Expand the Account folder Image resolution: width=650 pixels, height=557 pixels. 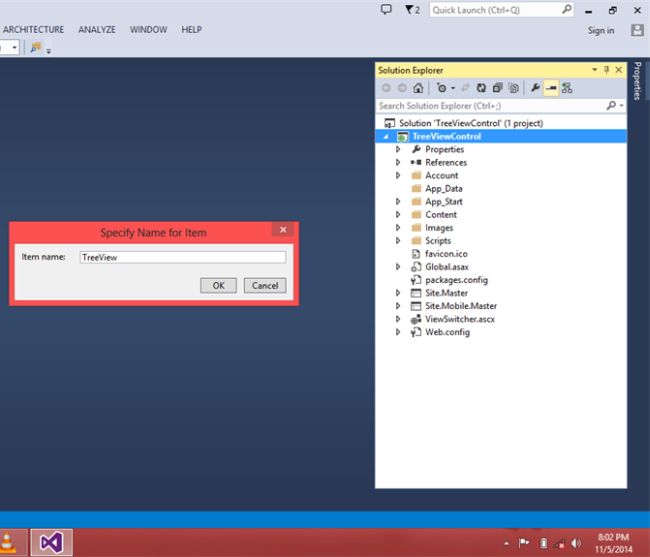coord(398,175)
